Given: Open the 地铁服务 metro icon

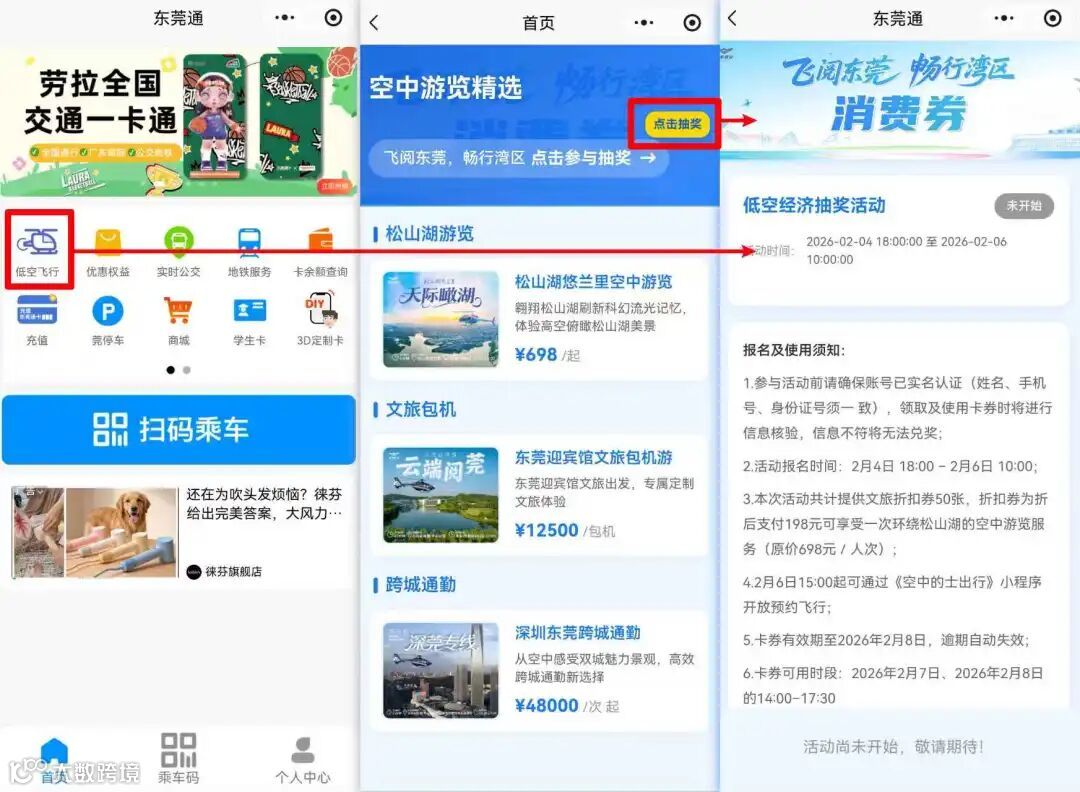Looking at the screenshot, I should pyautogui.click(x=249, y=243).
